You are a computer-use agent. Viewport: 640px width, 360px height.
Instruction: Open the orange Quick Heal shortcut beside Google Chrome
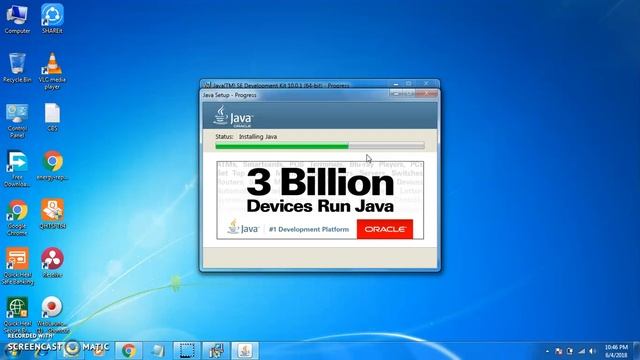(52, 213)
